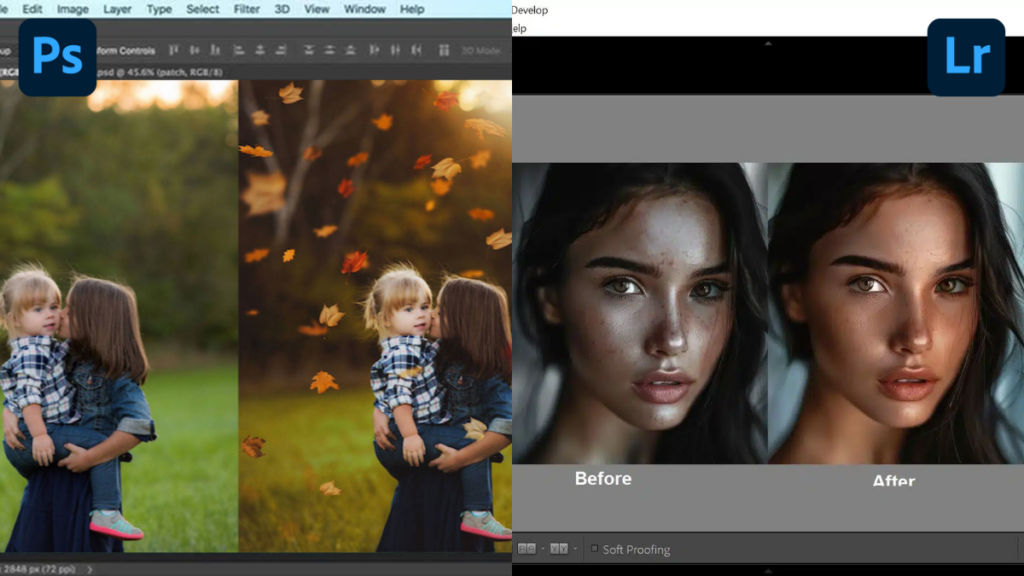Select the distribute vertical centers icon
The image size is (1024, 576).
click(328, 50)
